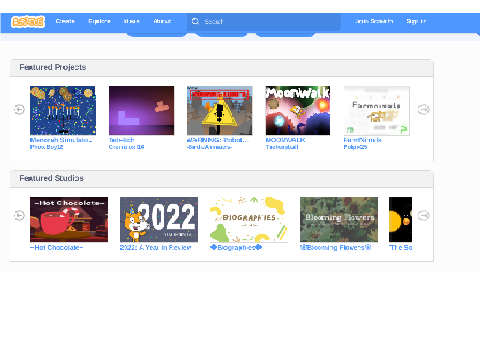Click the WARNING: Robot project title link
The image size is (480, 360).
tap(218, 140)
